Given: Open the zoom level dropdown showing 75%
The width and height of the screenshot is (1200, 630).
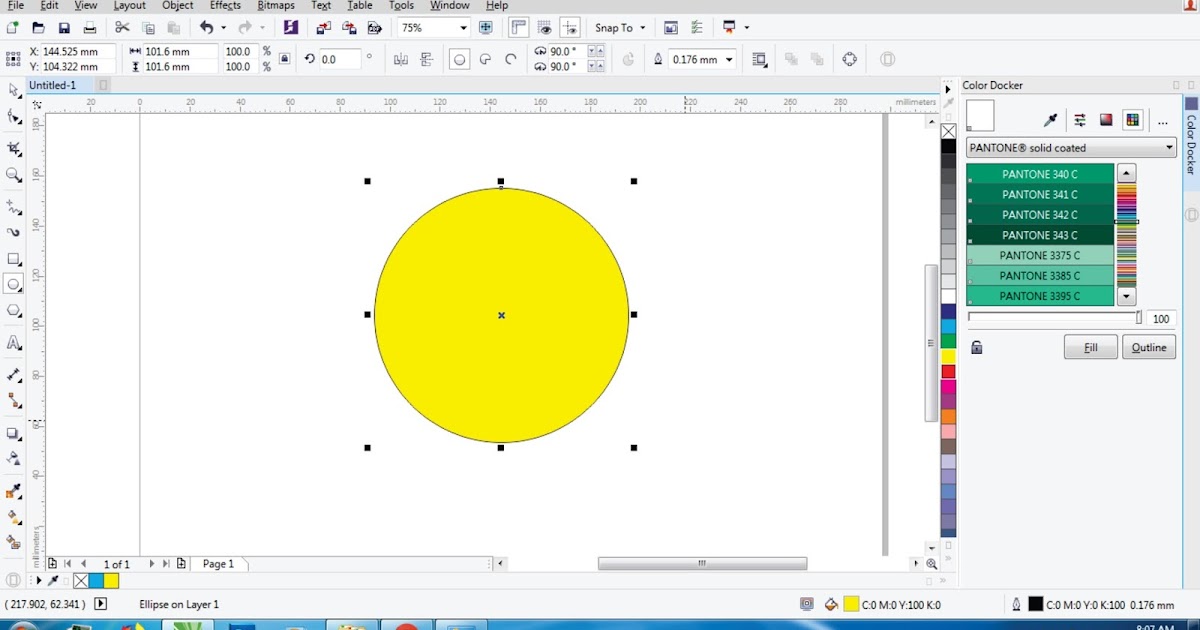Looking at the screenshot, I should (x=462, y=27).
